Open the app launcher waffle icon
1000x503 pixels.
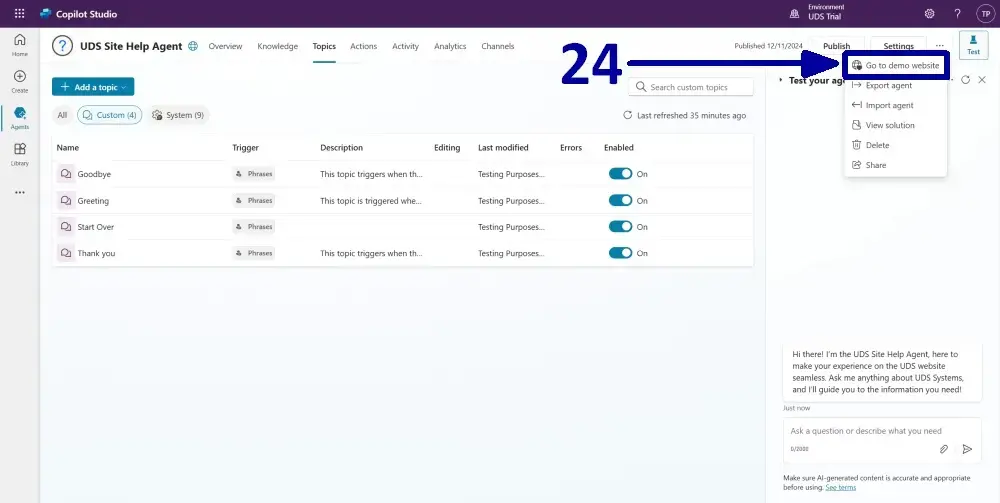[20, 13]
